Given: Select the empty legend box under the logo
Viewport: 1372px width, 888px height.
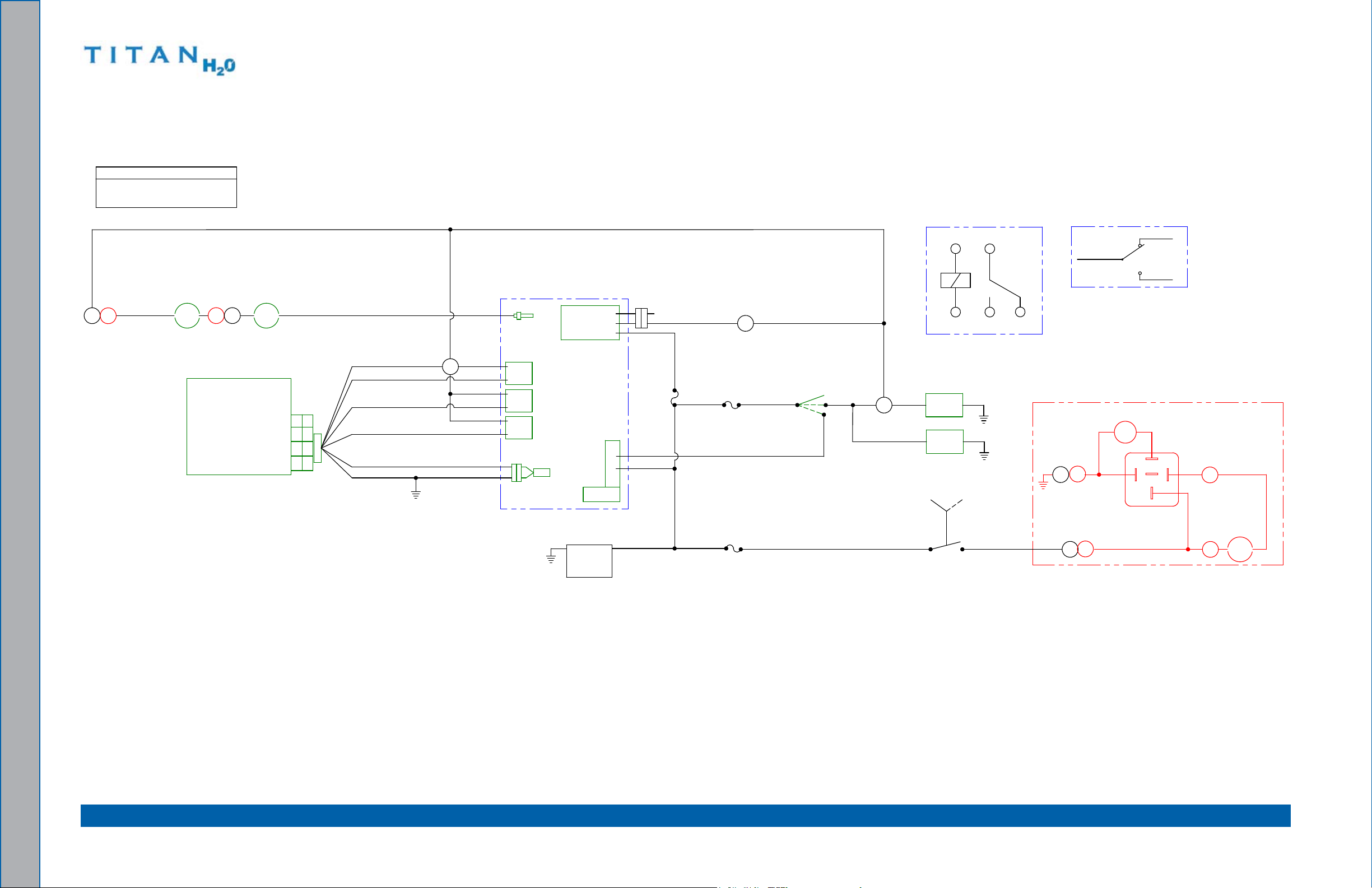Looking at the screenshot, I should [x=166, y=187].
